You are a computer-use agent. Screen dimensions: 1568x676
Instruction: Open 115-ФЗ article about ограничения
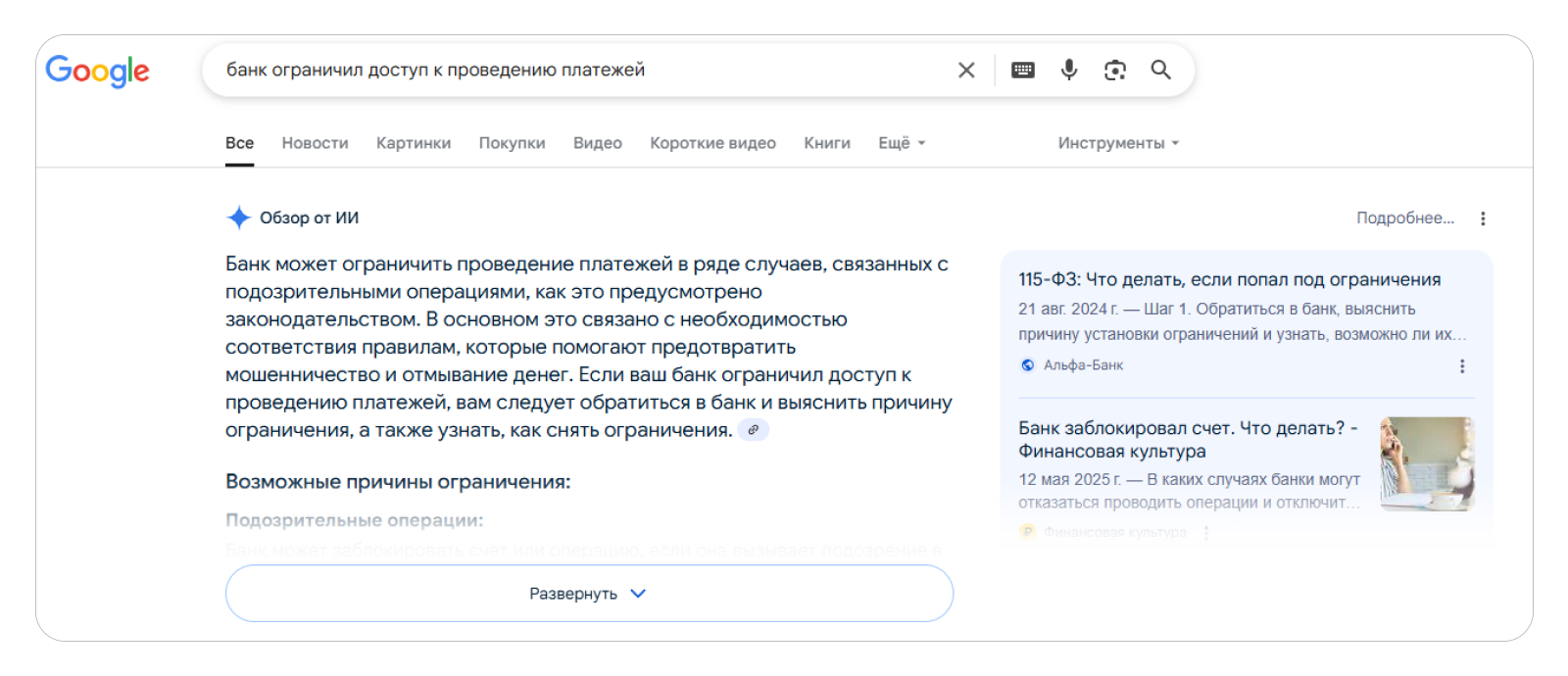[1229, 280]
